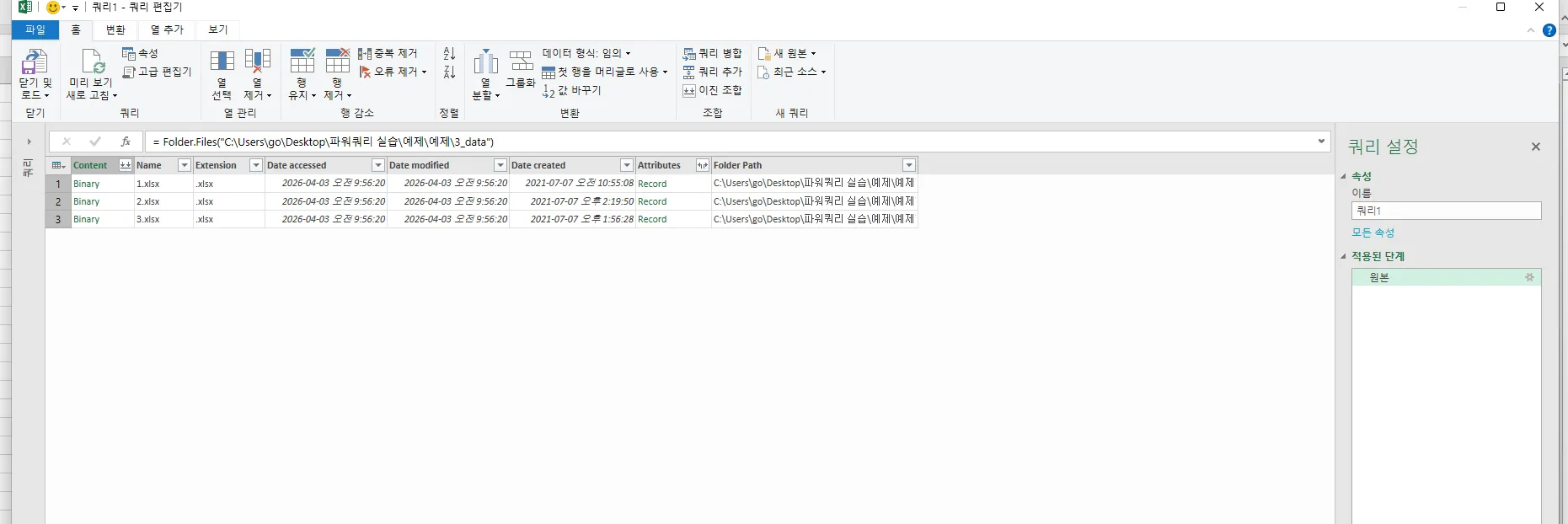Open the Date created column filter dropdown
The width and height of the screenshot is (1568, 524).
(x=627, y=165)
